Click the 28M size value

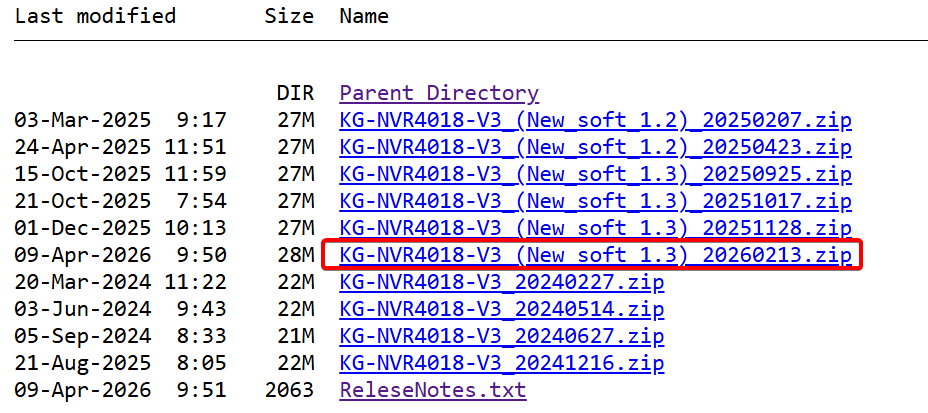295,255
